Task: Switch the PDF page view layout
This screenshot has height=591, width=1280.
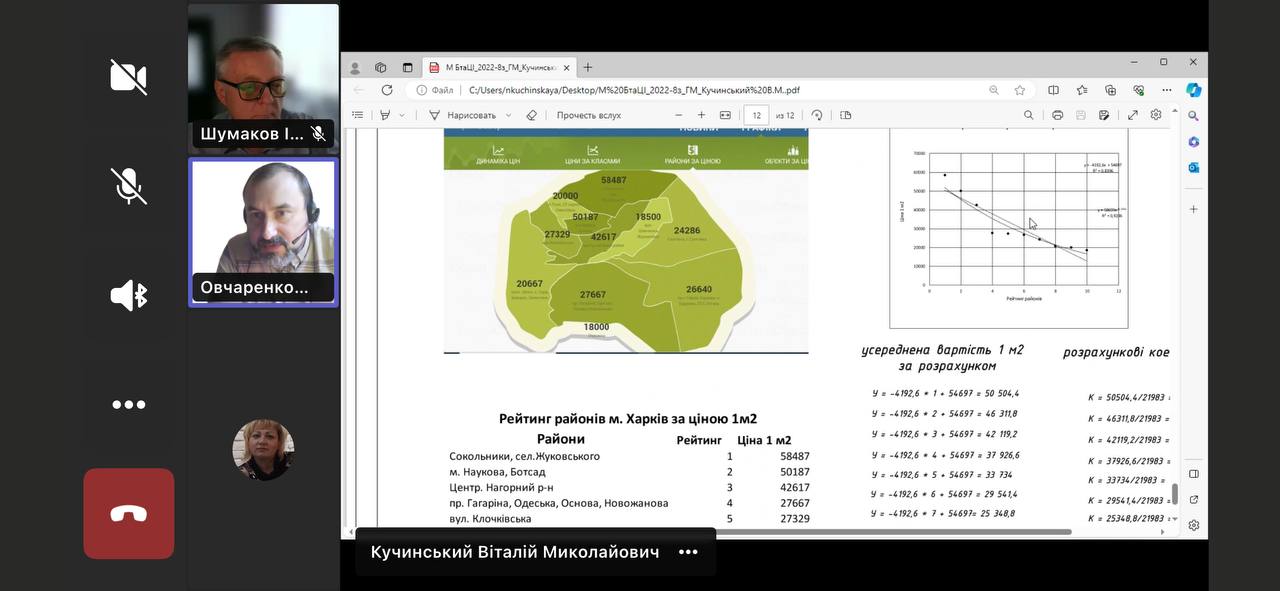Action: [x=846, y=115]
